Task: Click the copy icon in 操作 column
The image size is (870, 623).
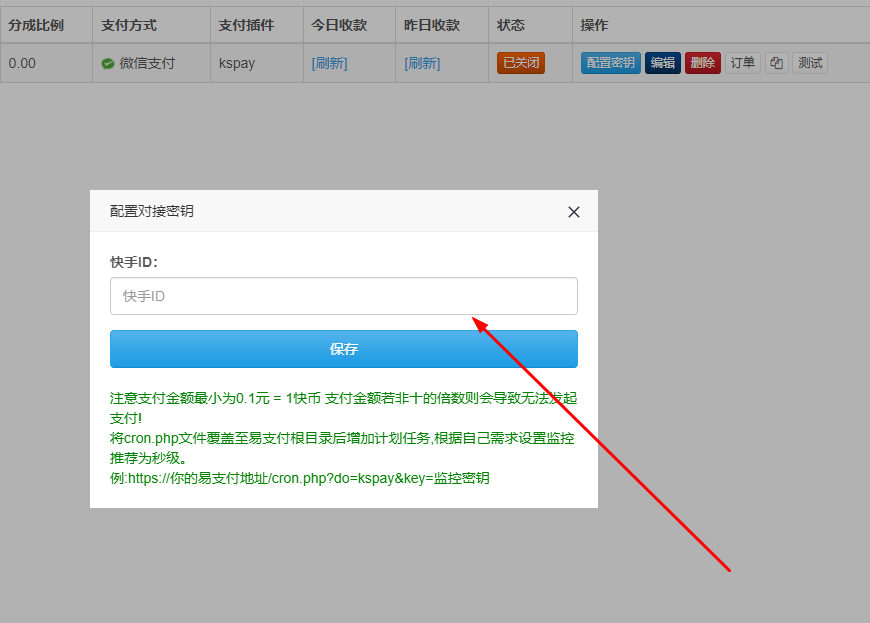Action: tap(776, 63)
